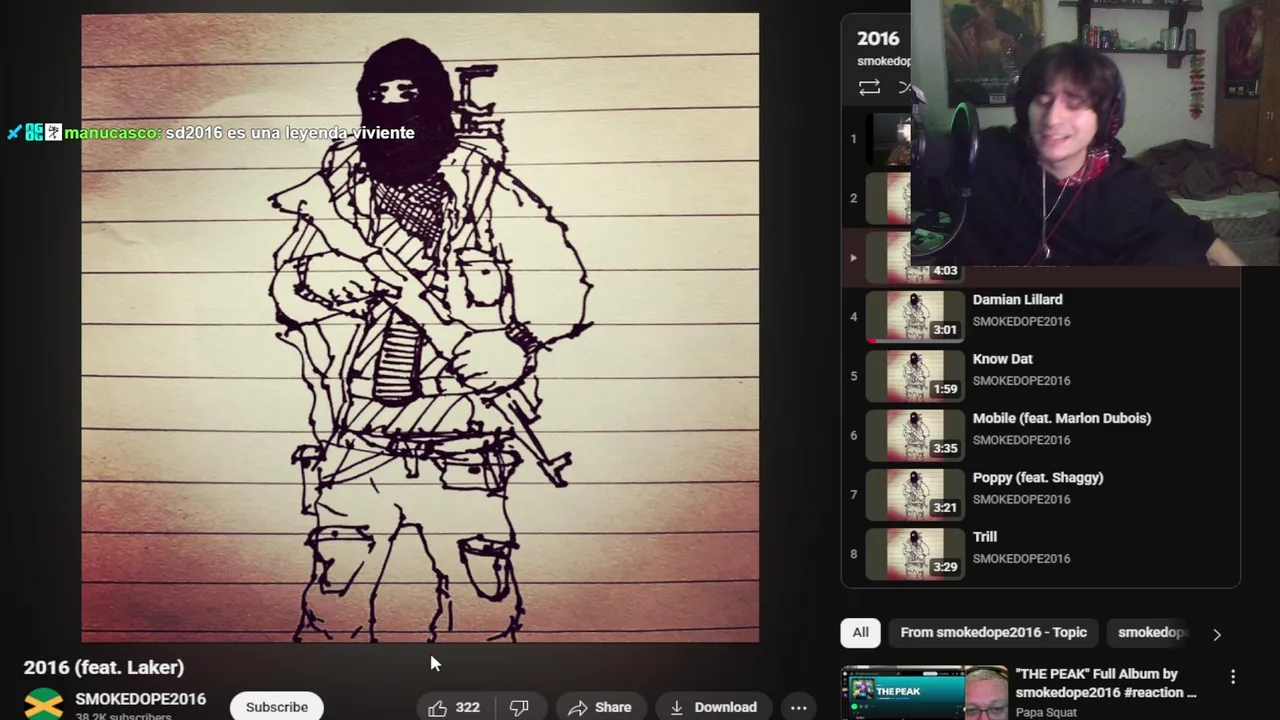1280x720 pixels.
Task: Click the 322 like count
Action: [x=467, y=707]
